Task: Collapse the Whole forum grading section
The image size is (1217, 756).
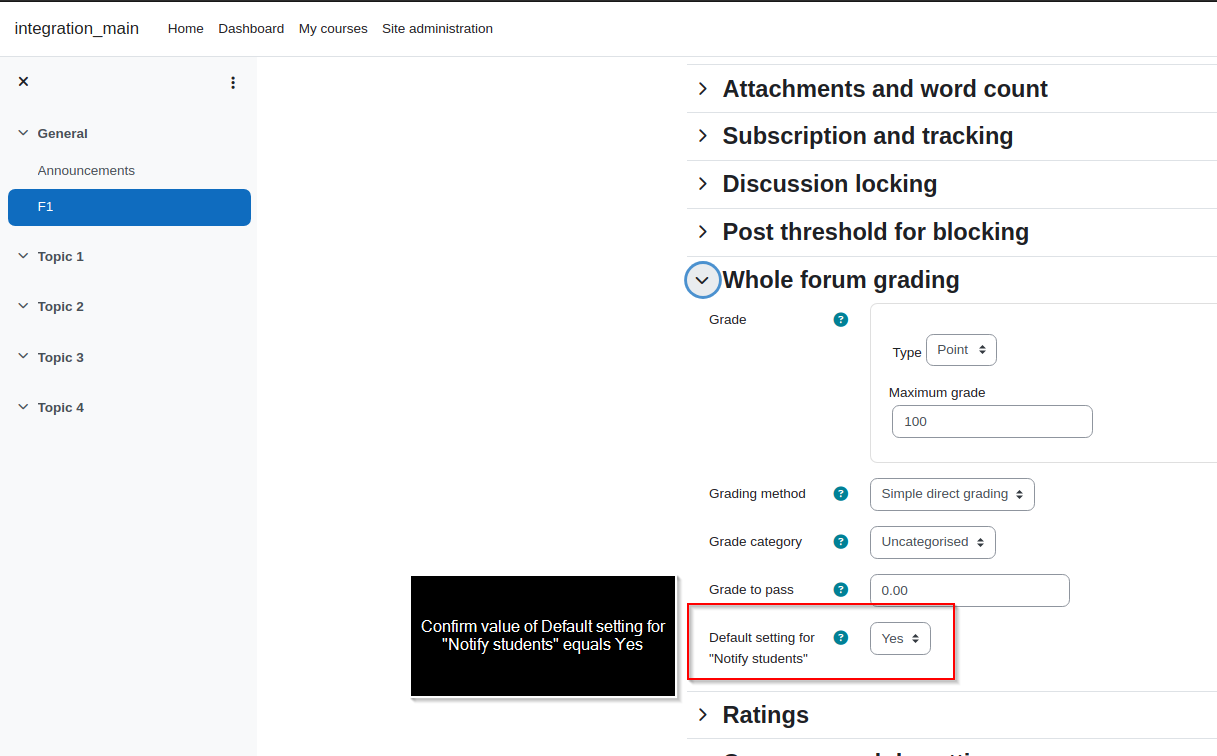Action: (702, 280)
